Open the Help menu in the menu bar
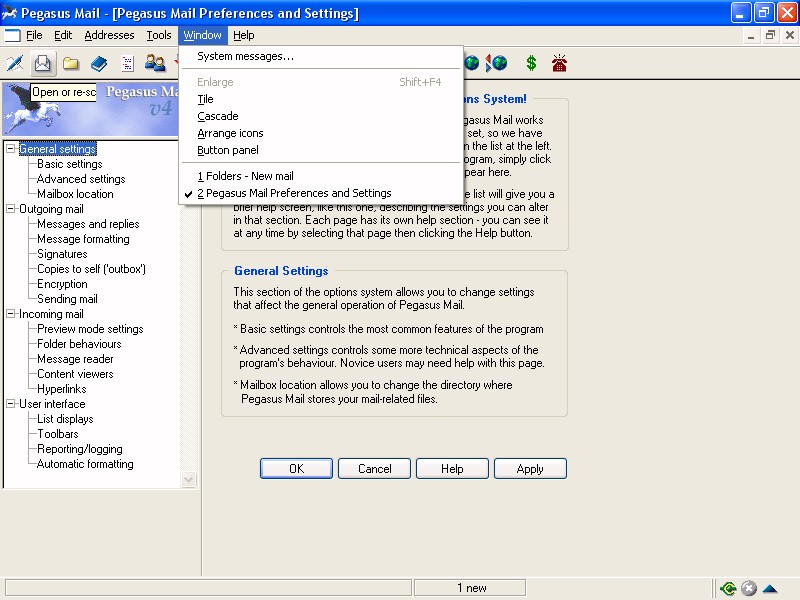800x600 pixels. pyautogui.click(x=244, y=35)
